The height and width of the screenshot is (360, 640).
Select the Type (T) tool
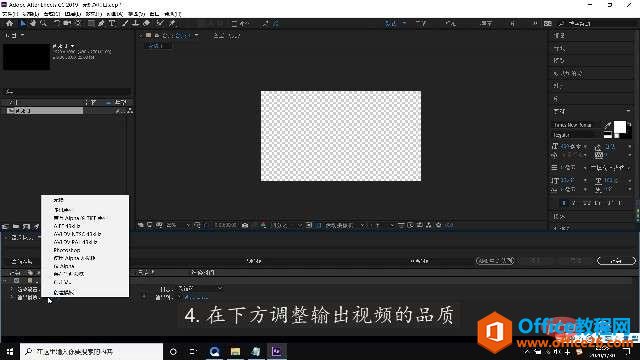pos(112,24)
